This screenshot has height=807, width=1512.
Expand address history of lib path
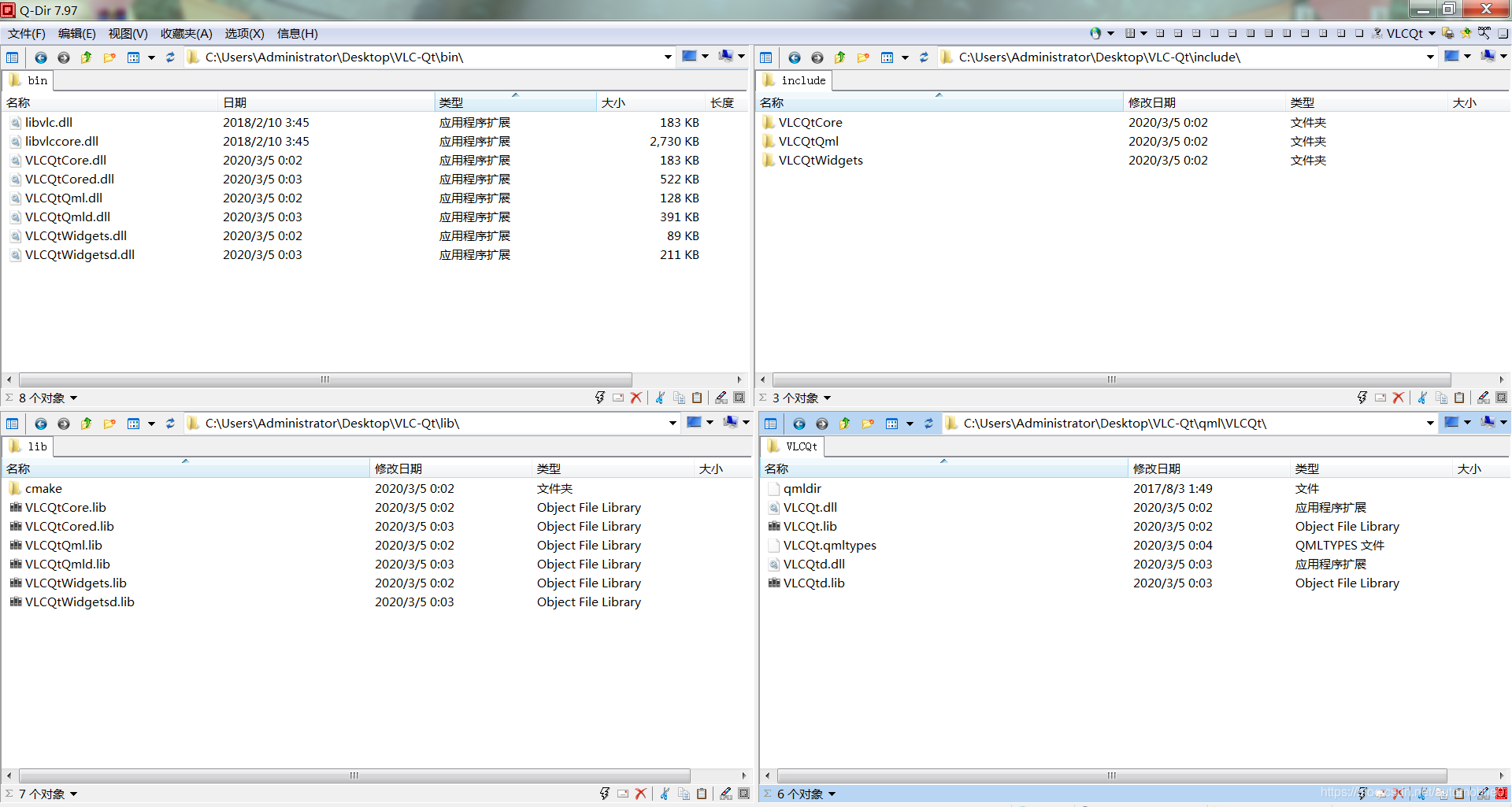pos(673,424)
